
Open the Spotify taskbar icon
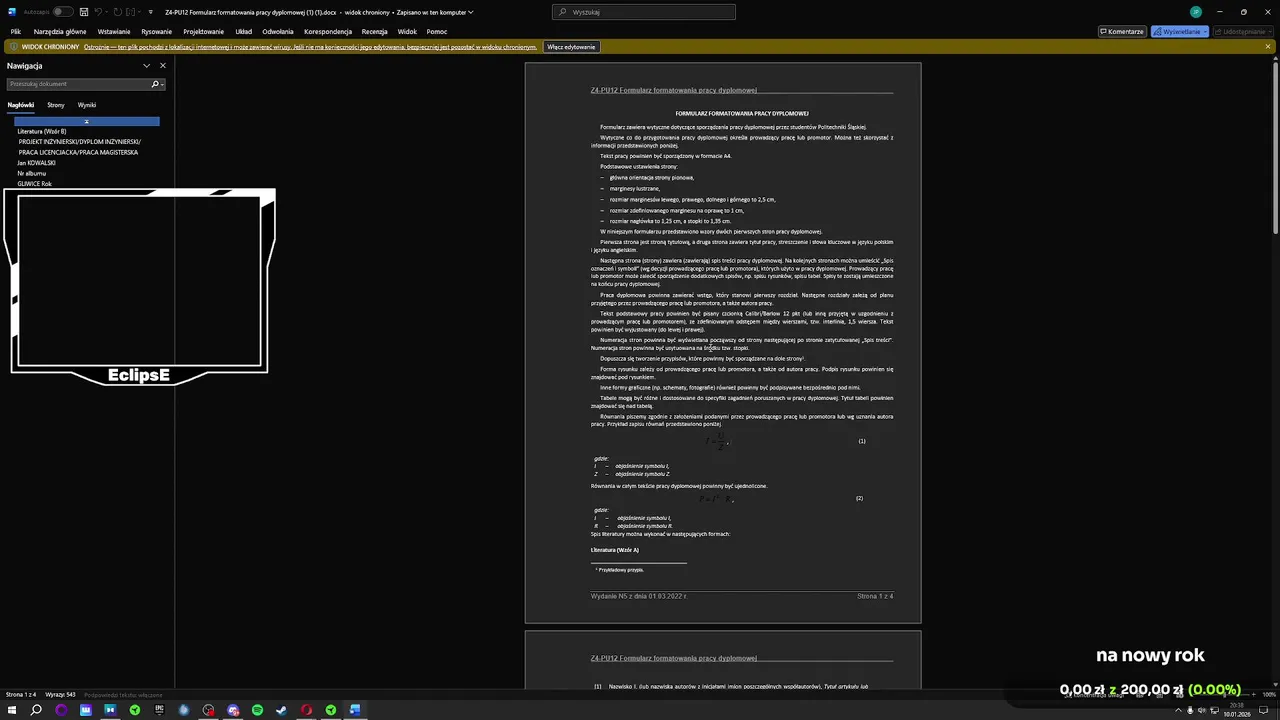[x=257, y=710]
